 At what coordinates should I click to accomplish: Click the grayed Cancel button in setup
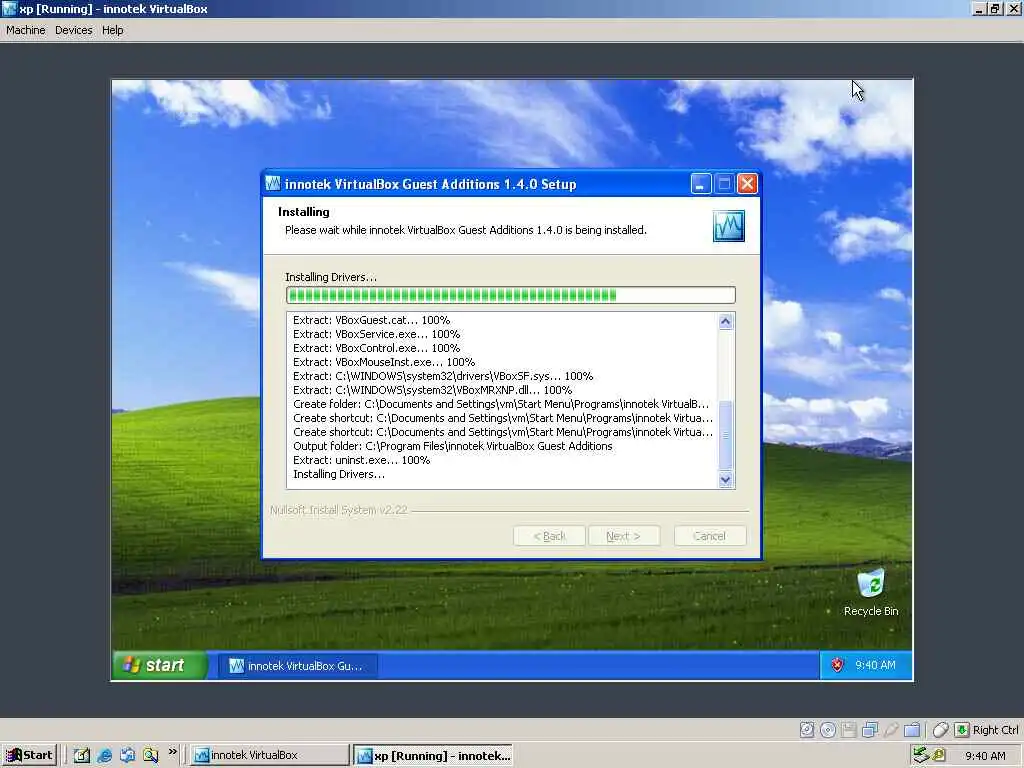click(709, 536)
